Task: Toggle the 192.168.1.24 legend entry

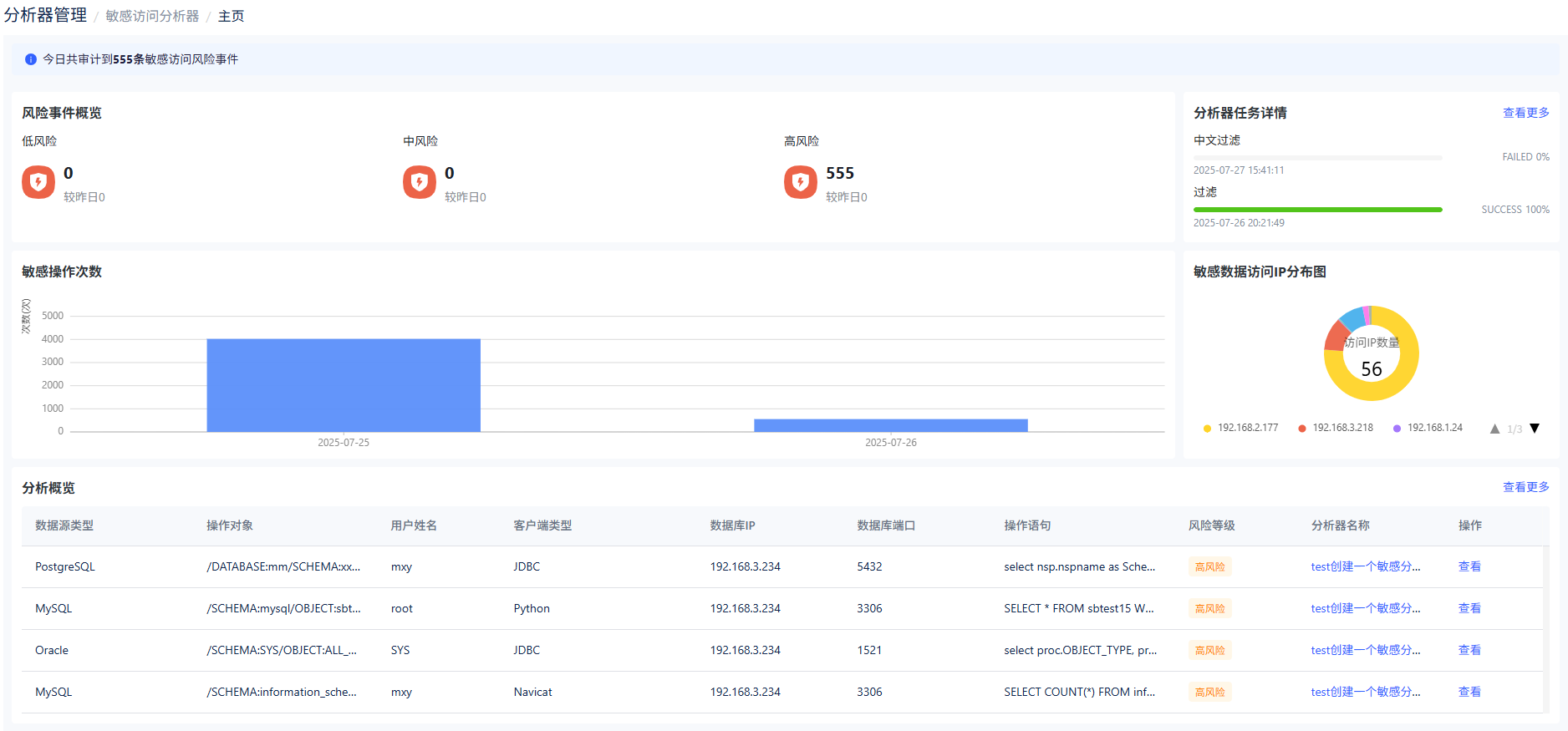Action: [x=1428, y=428]
